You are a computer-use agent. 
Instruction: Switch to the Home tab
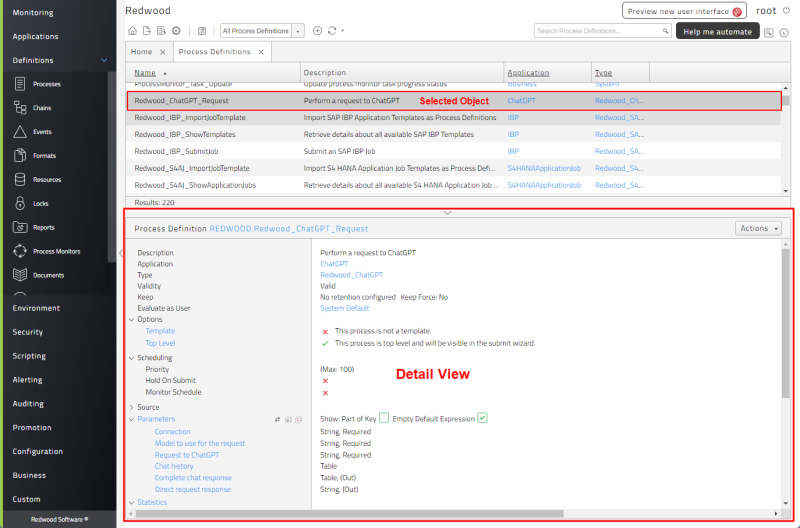click(x=141, y=52)
